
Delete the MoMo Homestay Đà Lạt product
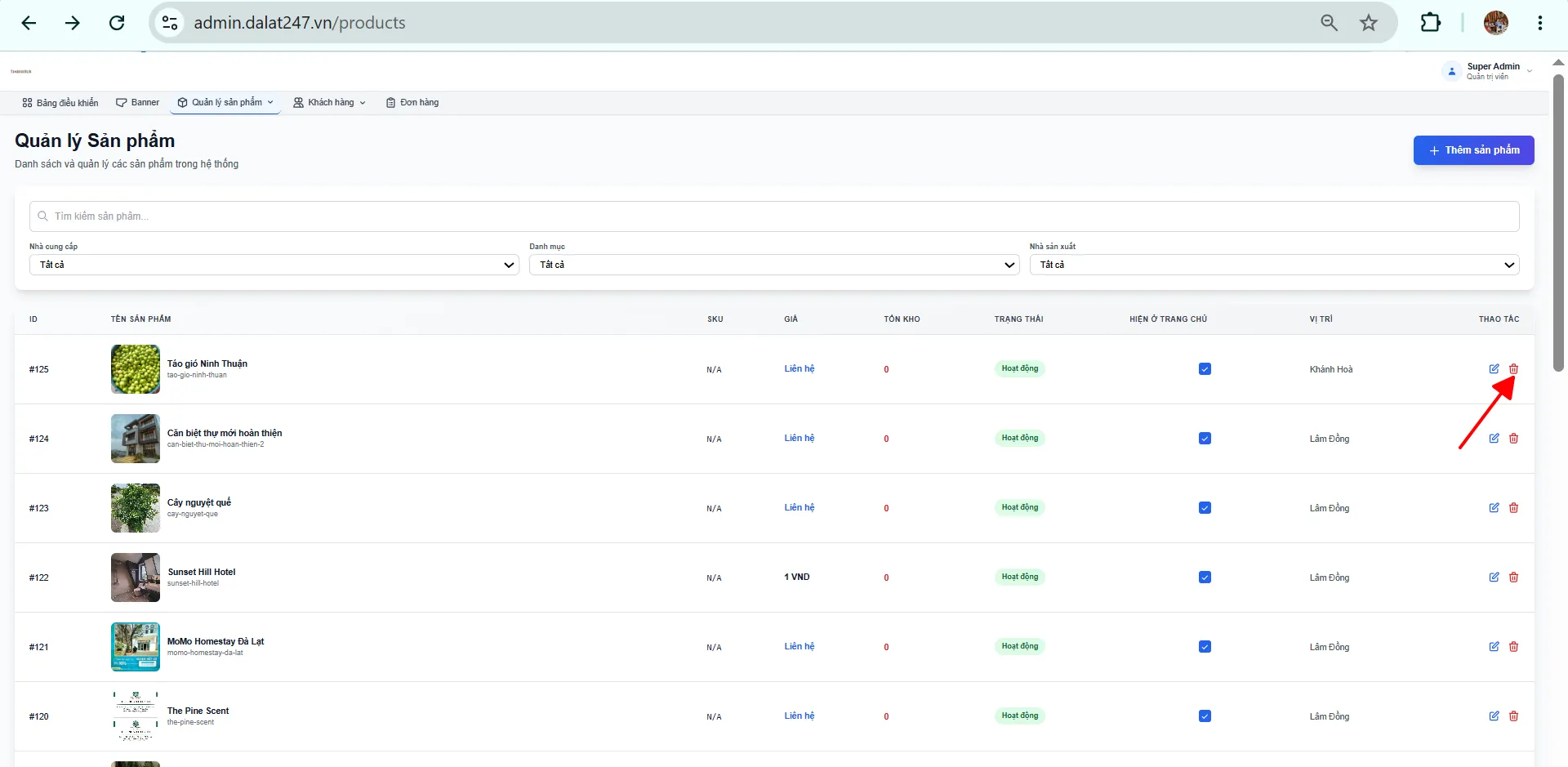[x=1513, y=647]
